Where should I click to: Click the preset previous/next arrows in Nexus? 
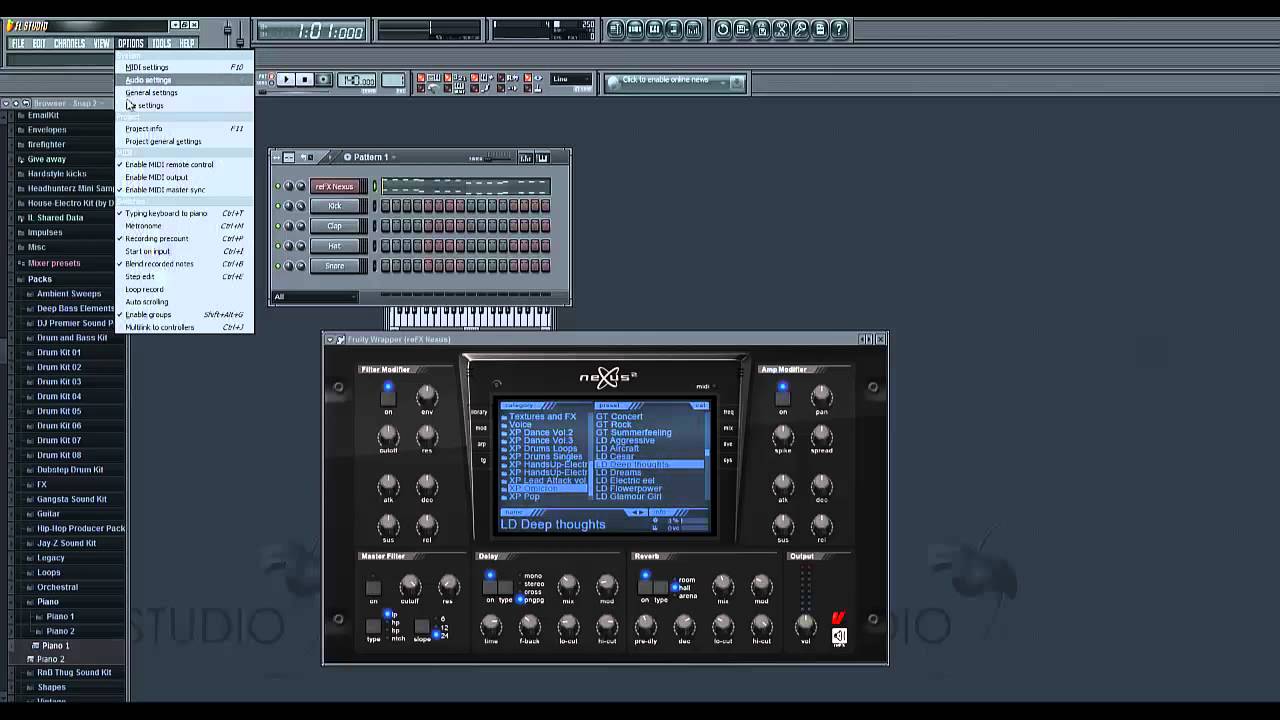(637, 512)
